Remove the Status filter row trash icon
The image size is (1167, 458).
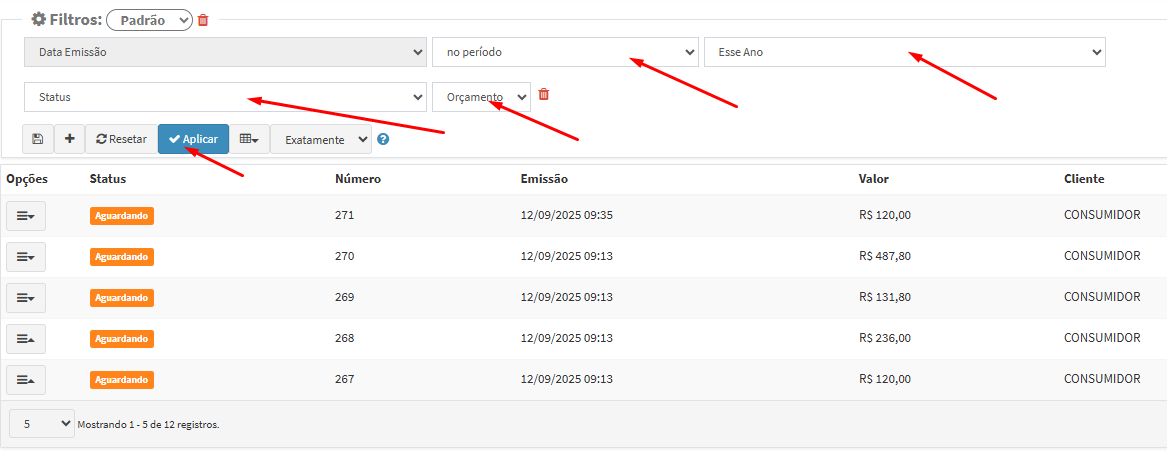point(544,95)
